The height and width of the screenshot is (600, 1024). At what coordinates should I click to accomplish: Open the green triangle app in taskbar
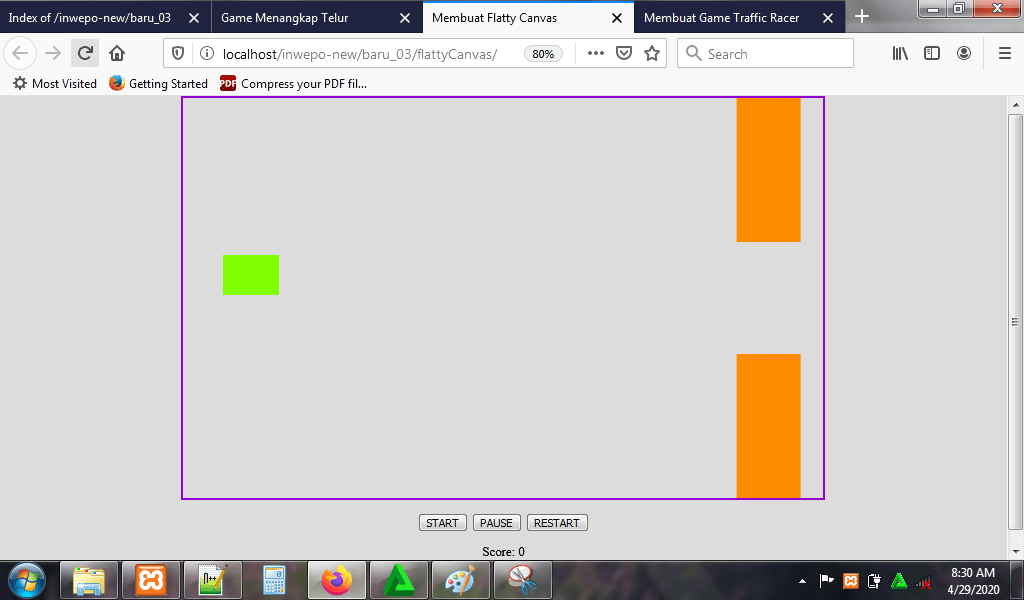coord(398,580)
